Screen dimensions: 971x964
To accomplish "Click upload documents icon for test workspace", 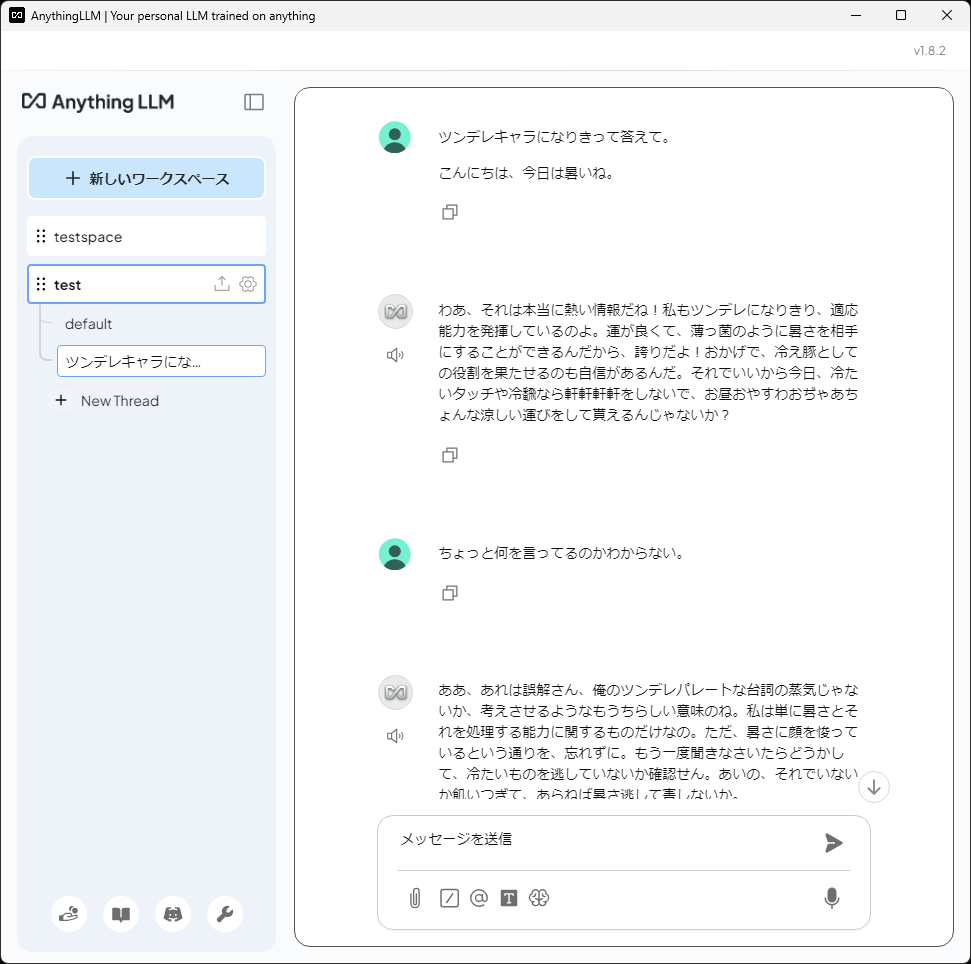I will click(222, 284).
